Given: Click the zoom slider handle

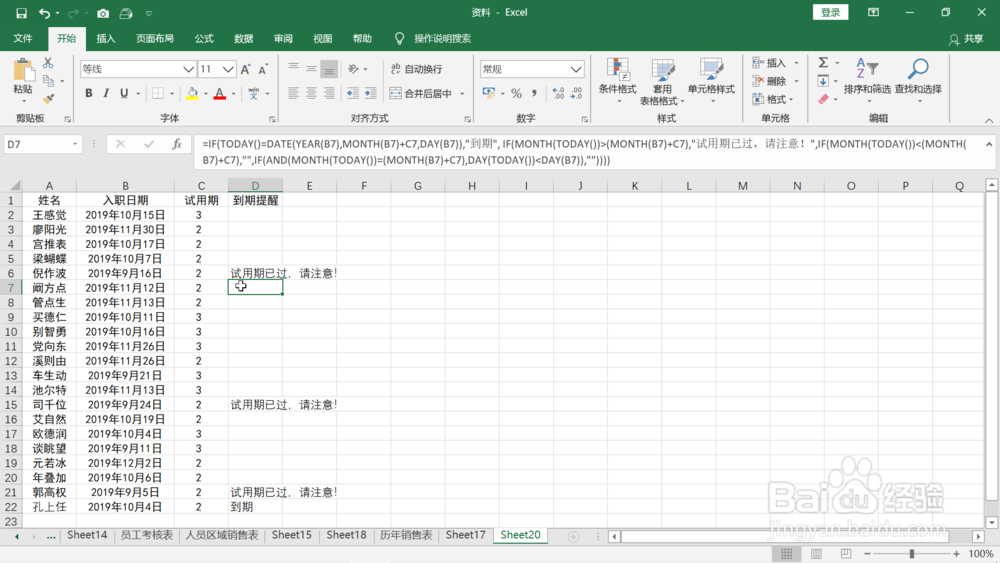Looking at the screenshot, I should pyautogui.click(x=912, y=553).
